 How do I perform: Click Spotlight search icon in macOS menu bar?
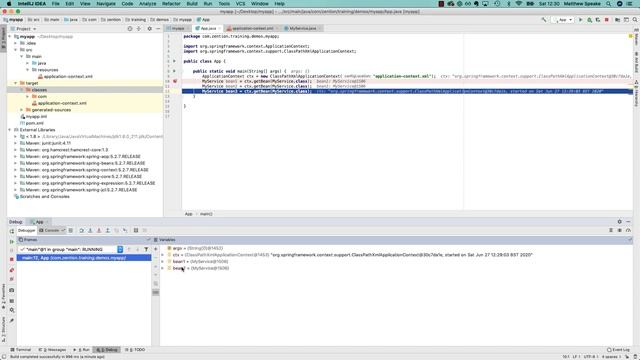(x=608, y=4)
